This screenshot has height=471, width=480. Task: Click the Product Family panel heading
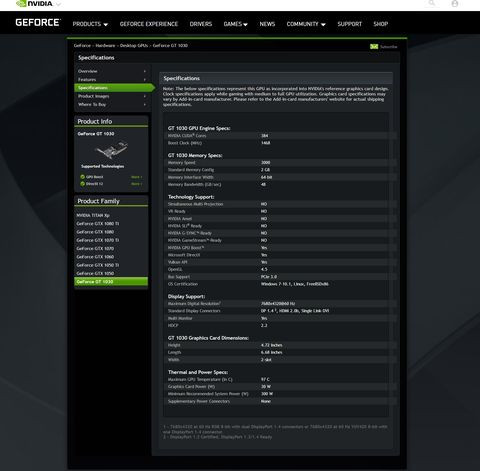[98, 201]
